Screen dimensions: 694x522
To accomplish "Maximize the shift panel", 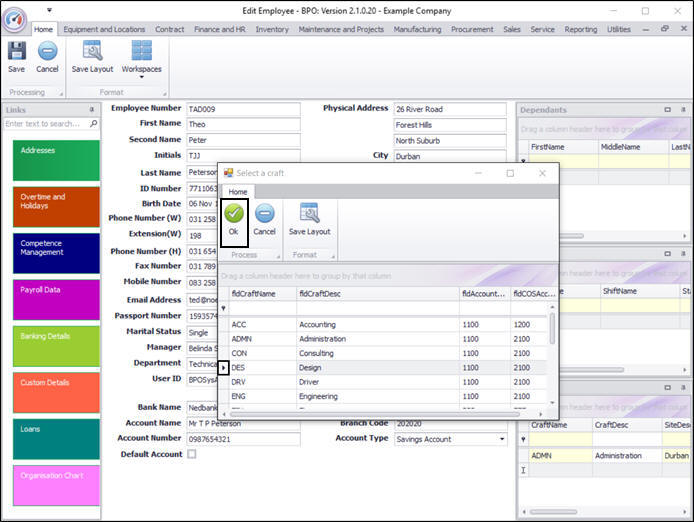I will click(667, 254).
